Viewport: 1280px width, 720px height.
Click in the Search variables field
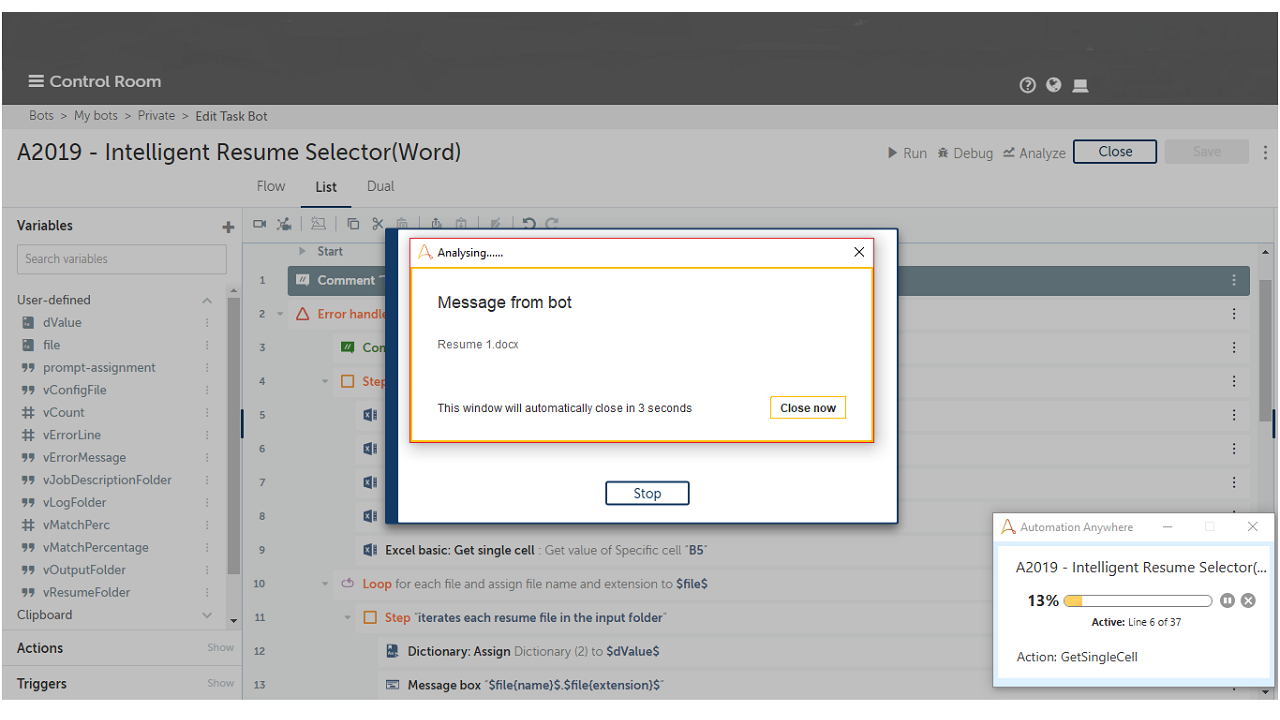pos(122,259)
